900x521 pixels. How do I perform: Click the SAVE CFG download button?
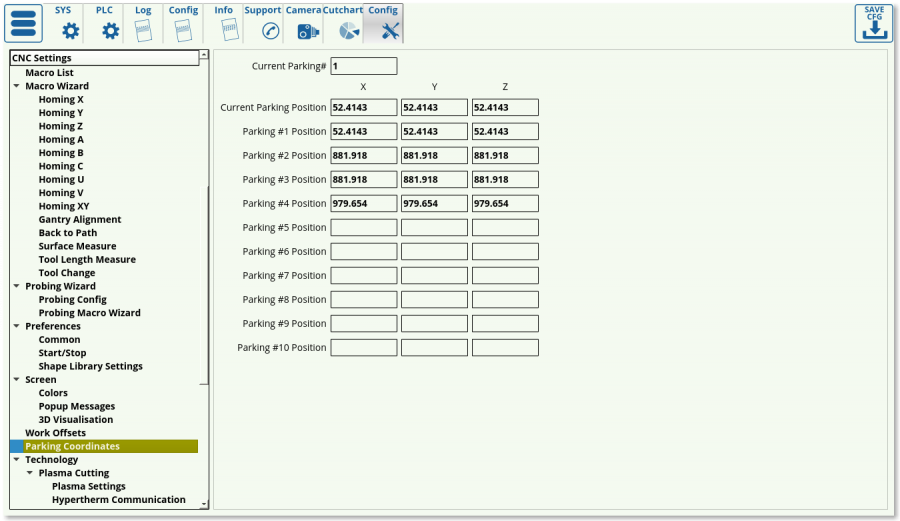tap(874, 24)
